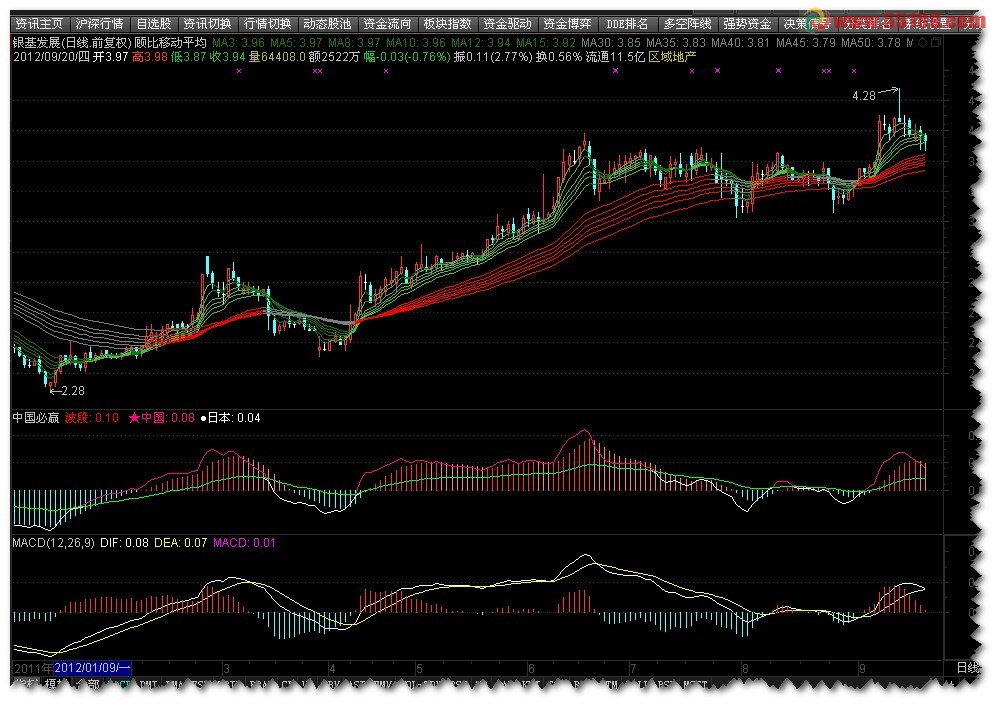
Task: Click the highlighted 2012/01/09/一 date box
Action: 92,668
